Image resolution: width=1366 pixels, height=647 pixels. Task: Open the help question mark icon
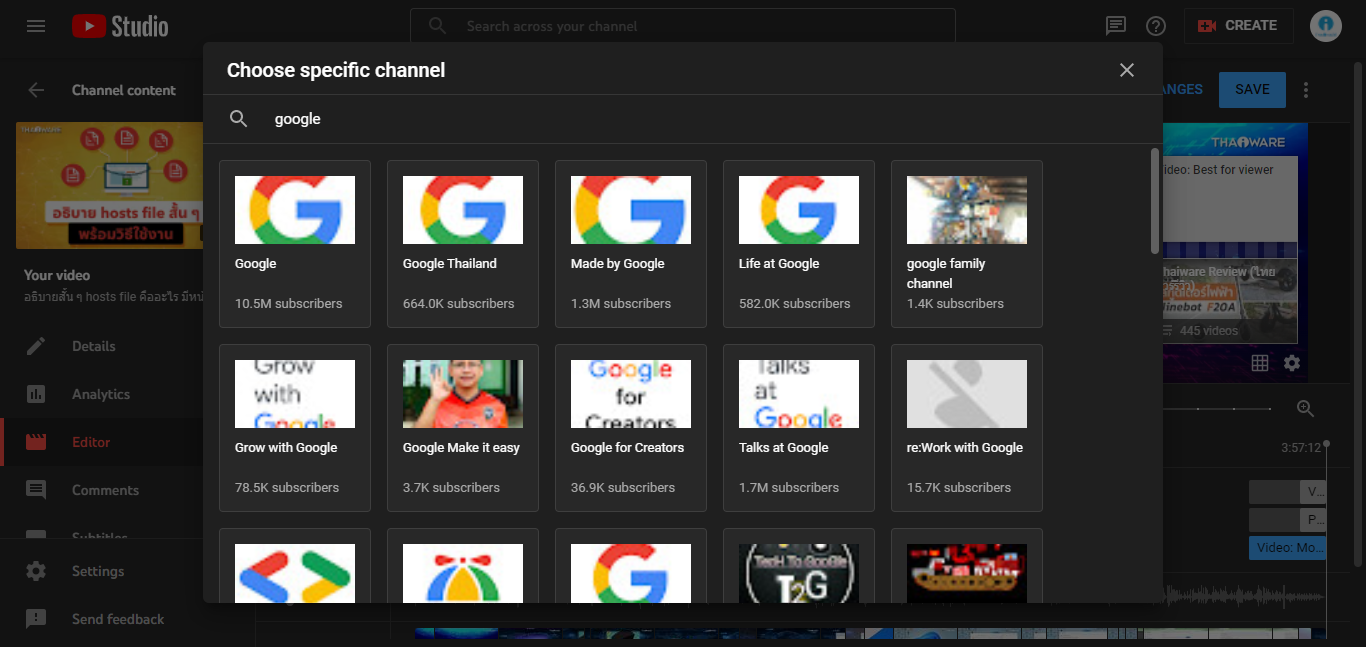click(x=1156, y=26)
